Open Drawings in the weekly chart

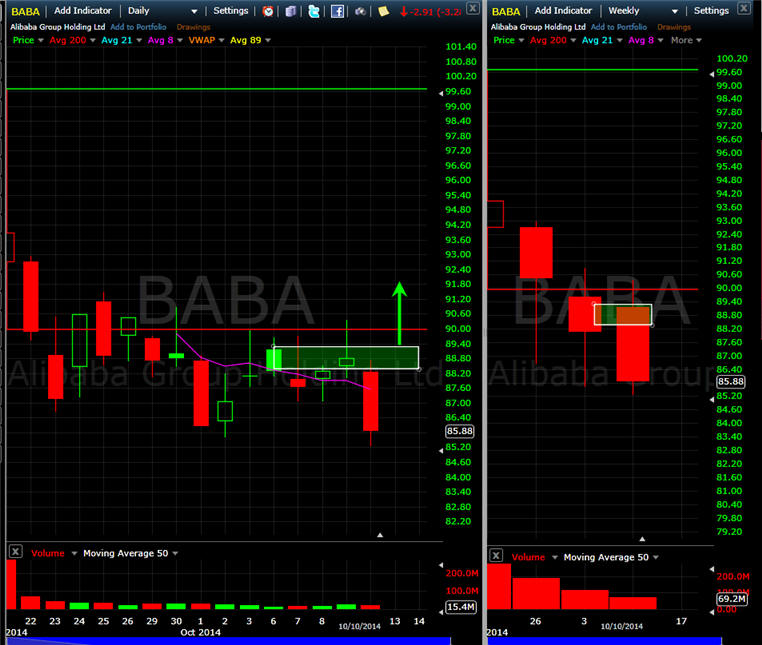674,27
